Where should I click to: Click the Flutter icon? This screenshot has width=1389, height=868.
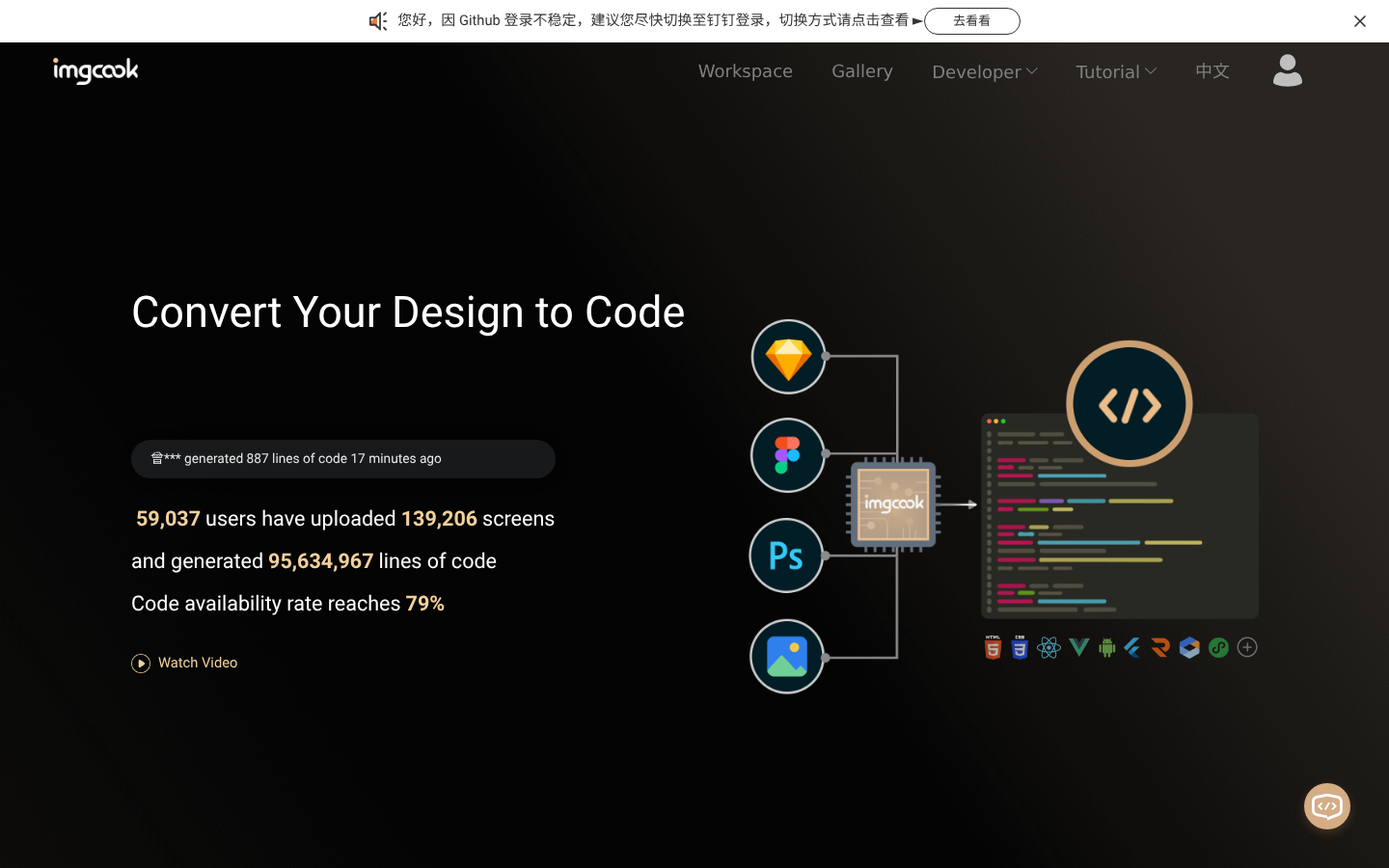(1132, 648)
